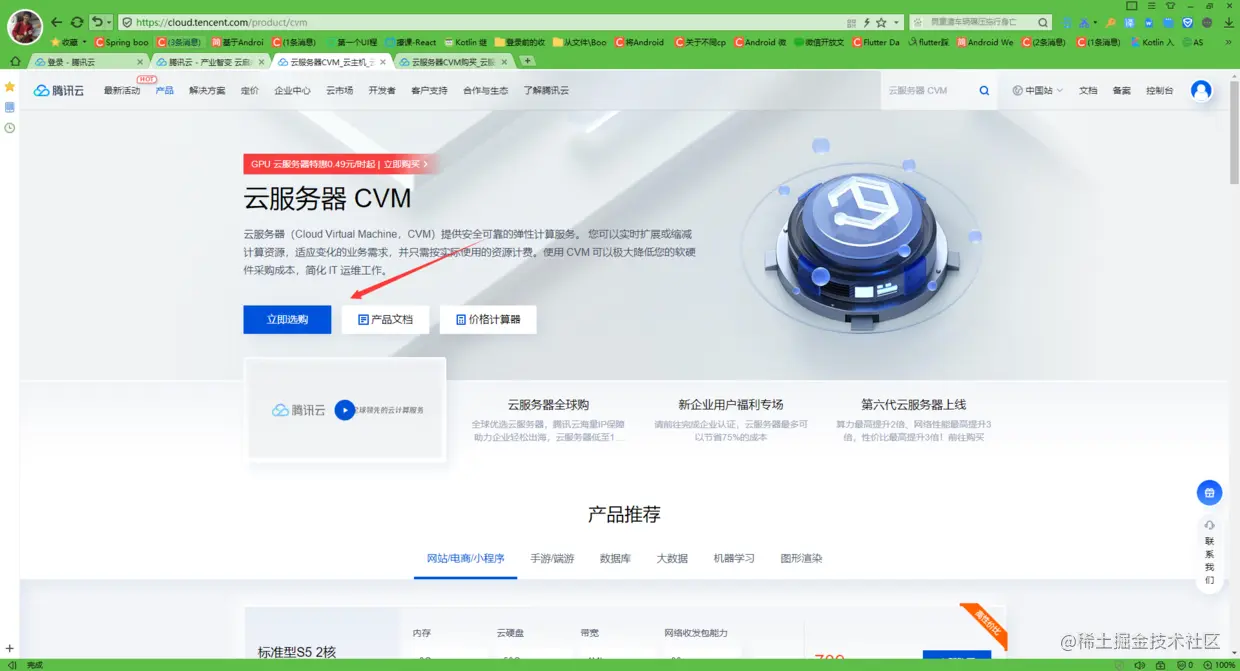Open the key password manager extension
Viewport: 1240px width, 671px height.
[x=1111, y=22]
